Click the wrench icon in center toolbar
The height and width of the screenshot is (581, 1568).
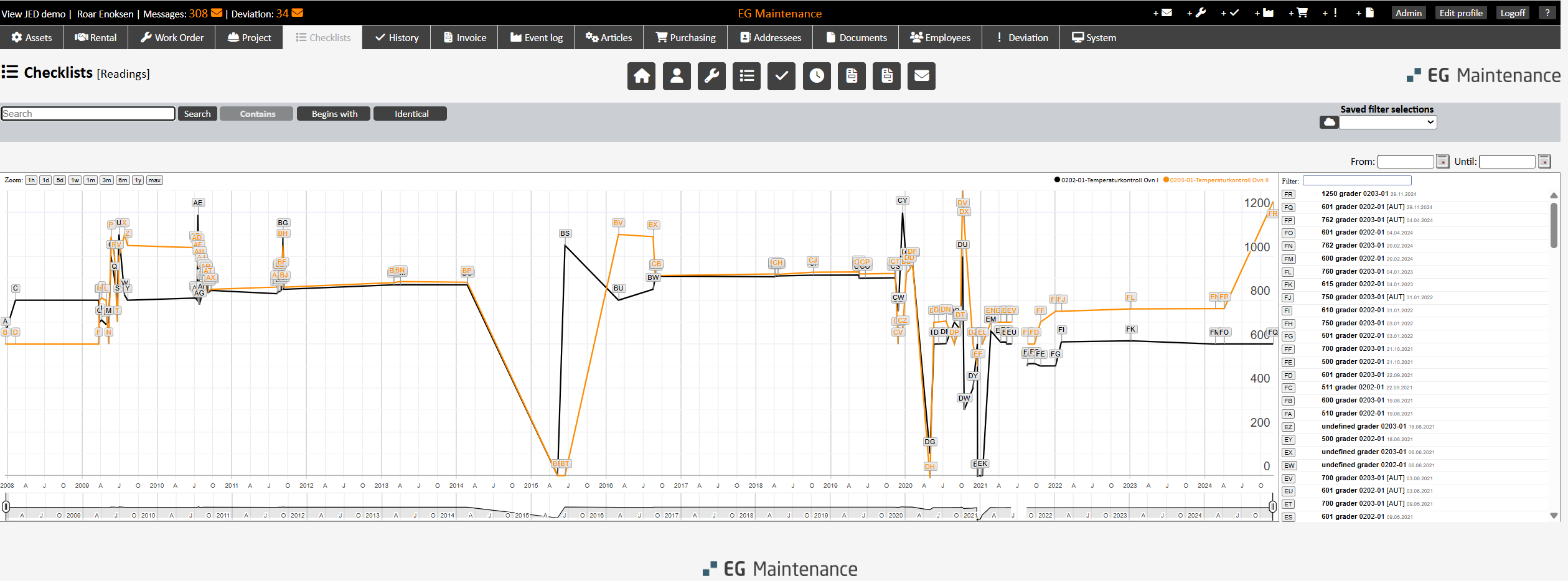(711, 76)
